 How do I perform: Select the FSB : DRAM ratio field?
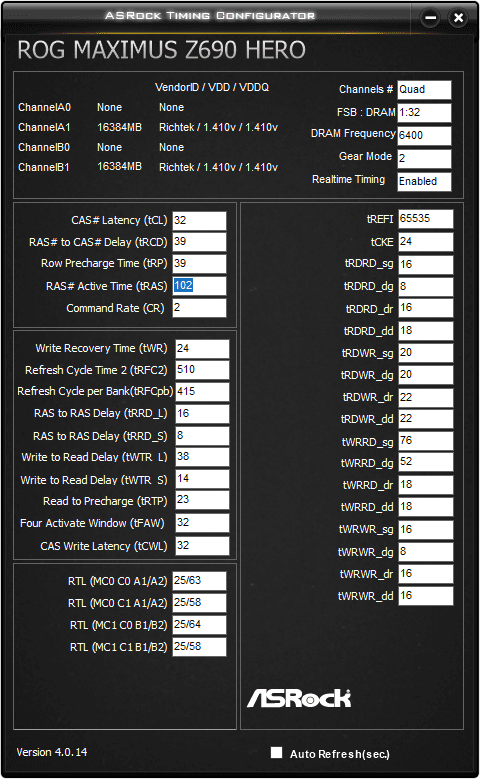pyautogui.click(x=424, y=113)
